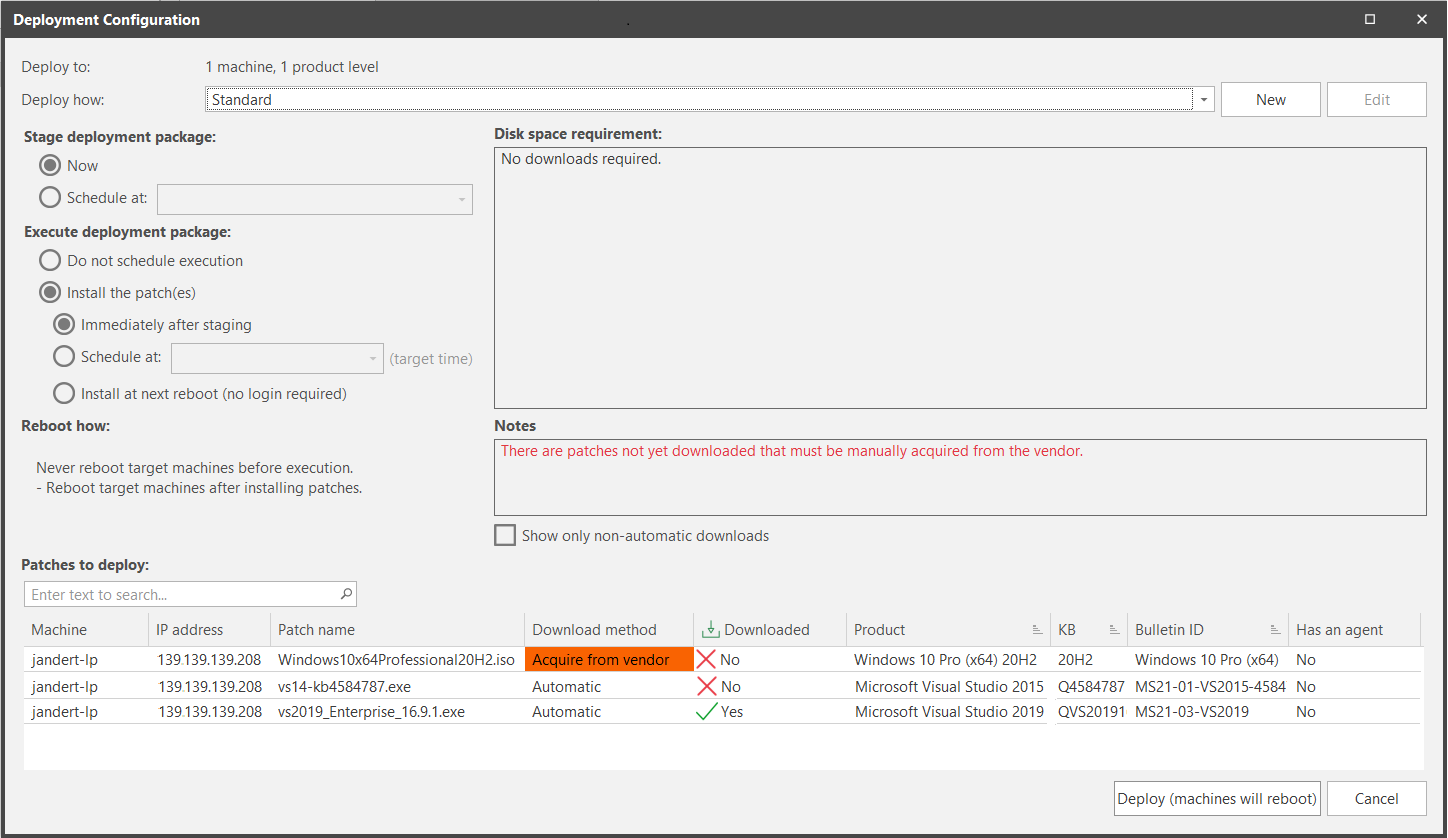Click the Windows 10 Pro (x64) 20H2 product cell
Viewport: 1448px width, 838px height.
tap(945, 660)
